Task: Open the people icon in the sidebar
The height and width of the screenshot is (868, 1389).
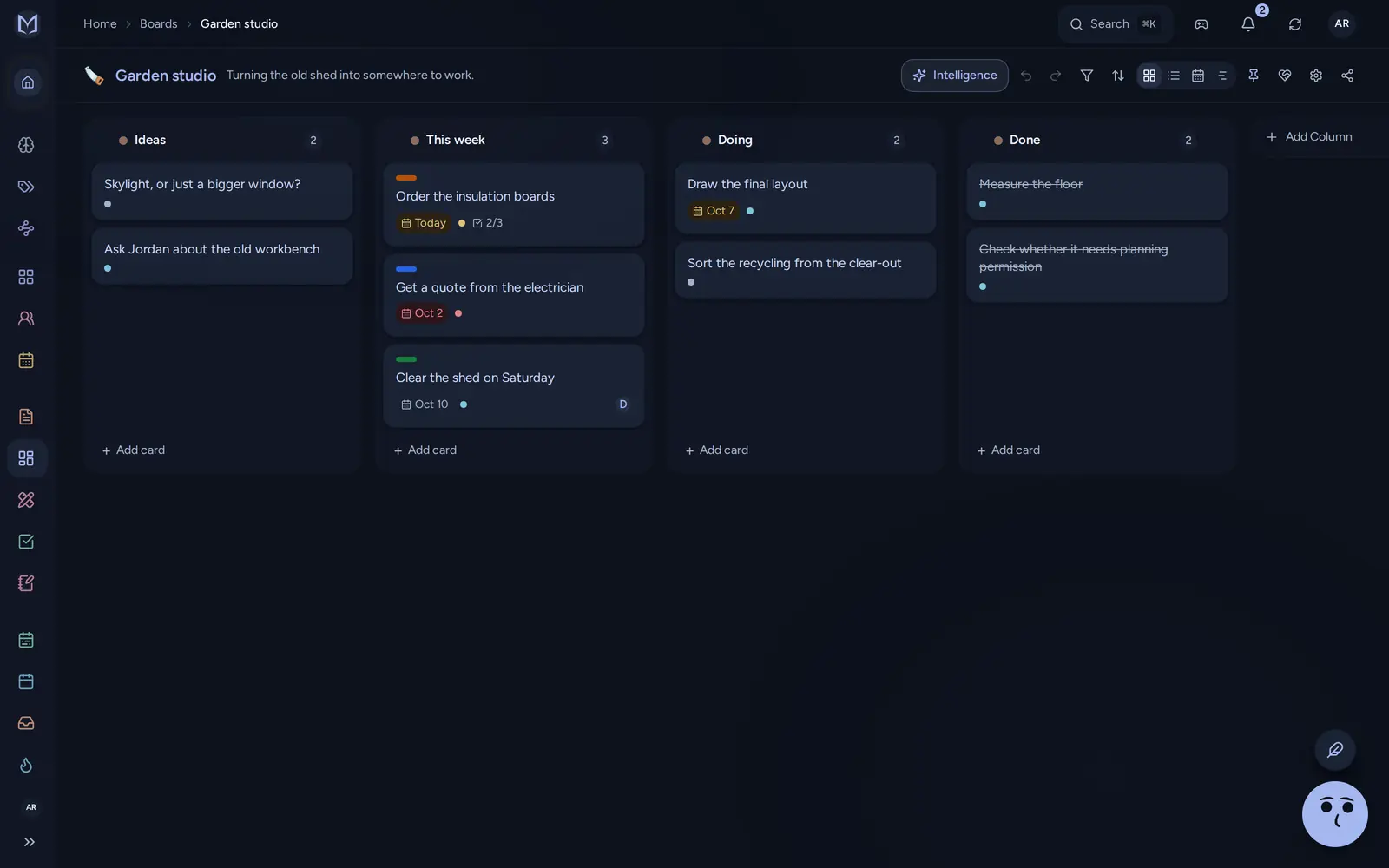Action: click(x=26, y=319)
